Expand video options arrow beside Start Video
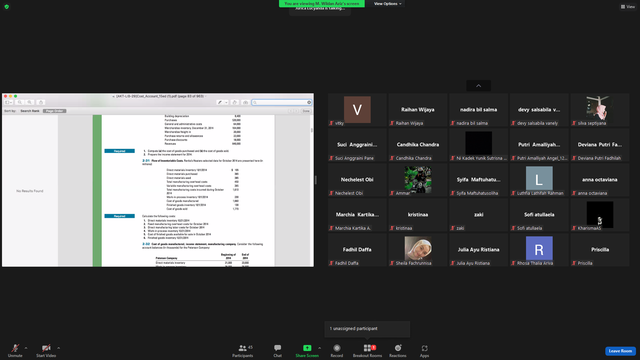 pos(58,348)
